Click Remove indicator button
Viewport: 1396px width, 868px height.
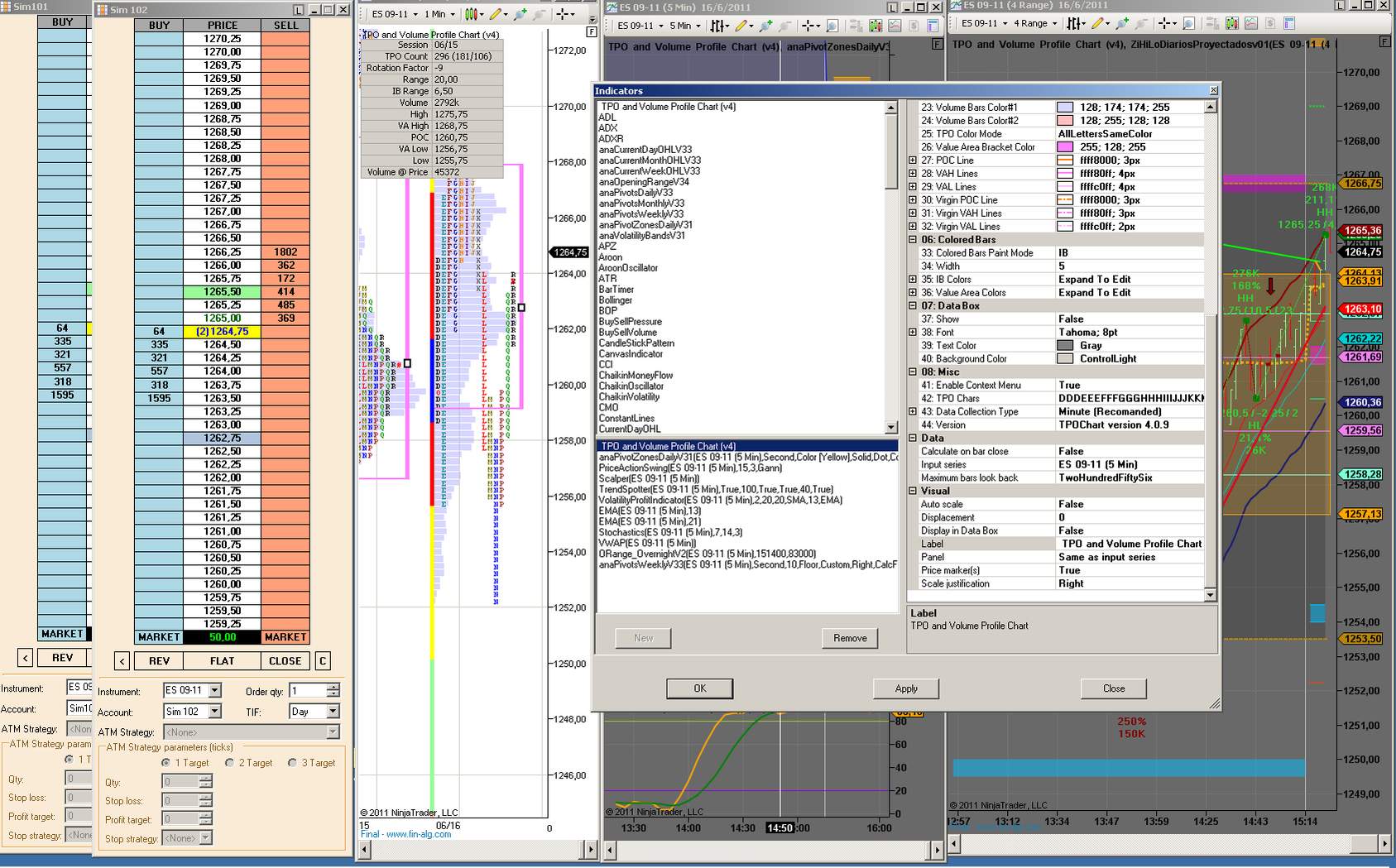click(x=850, y=638)
